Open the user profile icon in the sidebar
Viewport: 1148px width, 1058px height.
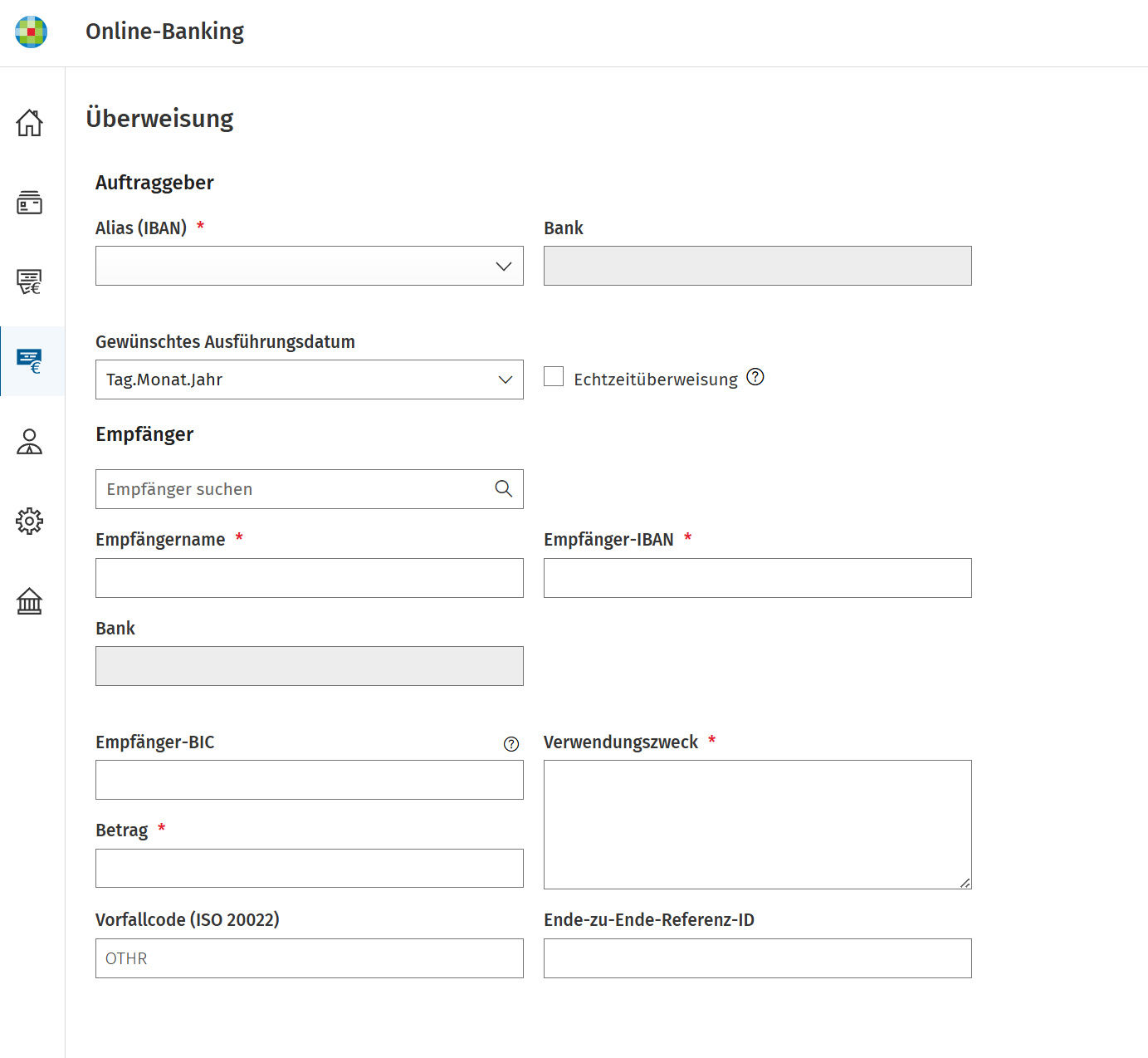[30, 441]
